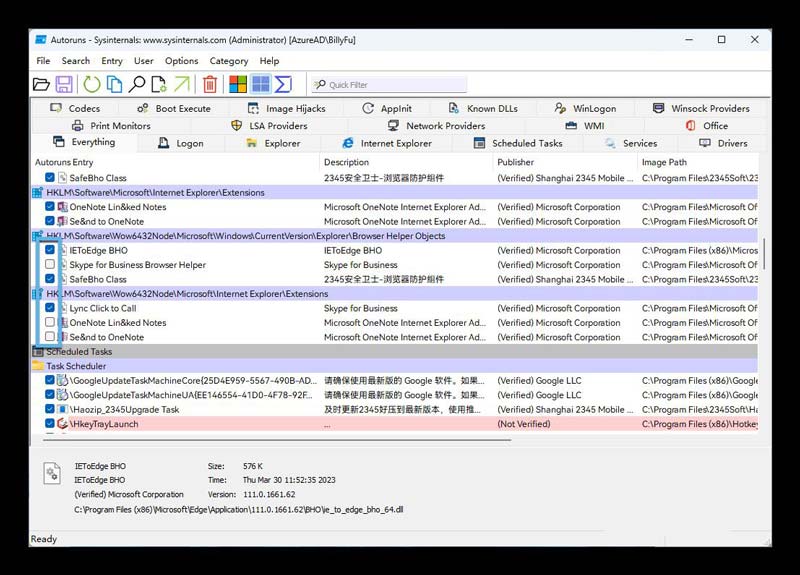800x575 pixels.
Task: Switch to the LSA Providers tab
Action: [269, 126]
